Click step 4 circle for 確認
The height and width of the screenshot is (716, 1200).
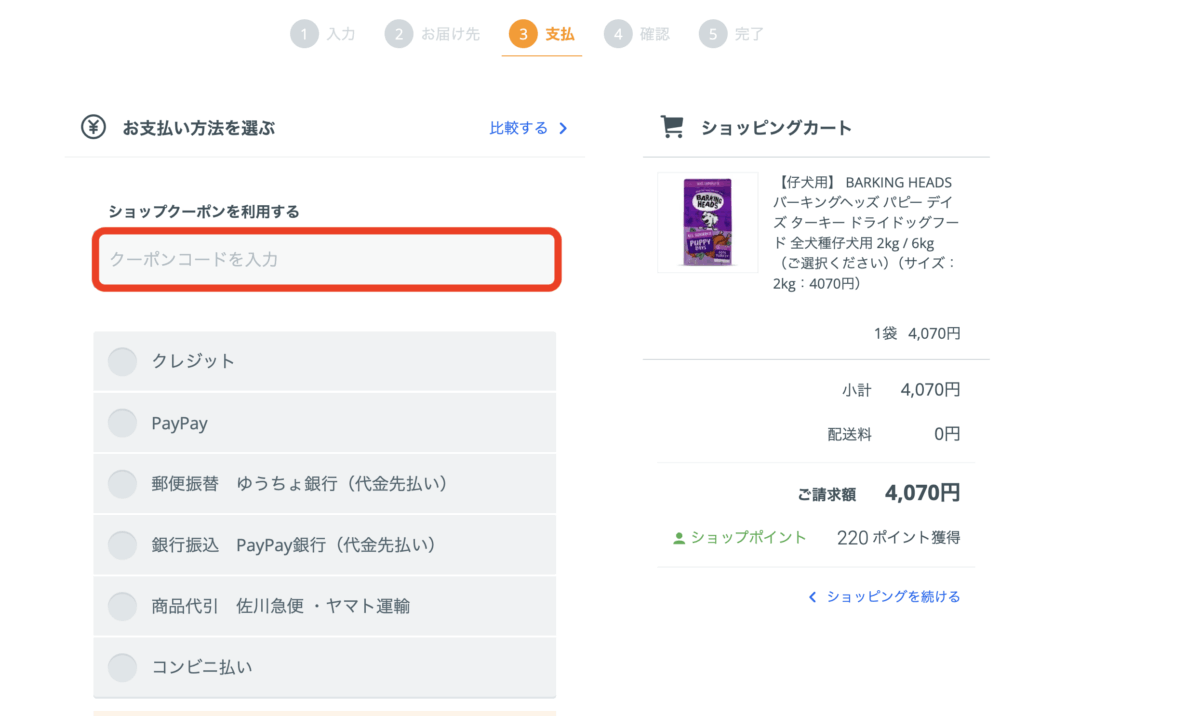(x=617, y=34)
